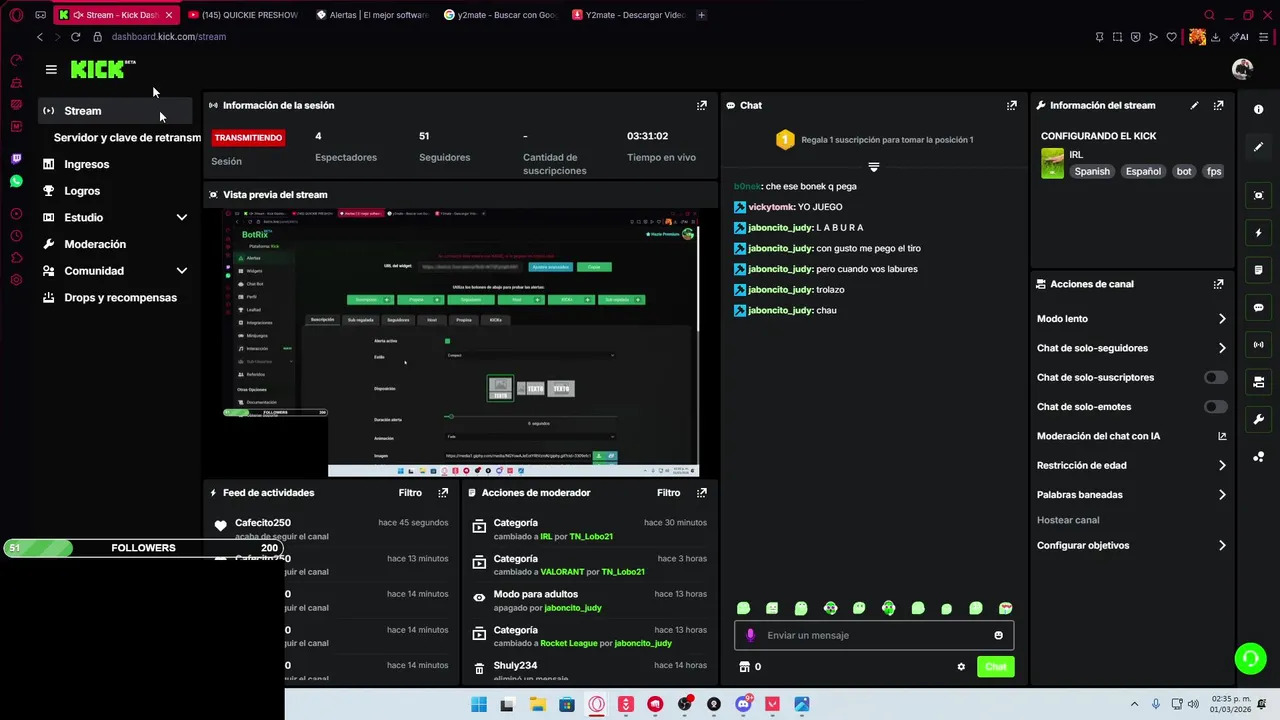Click vickytomk username in chat

(771, 207)
